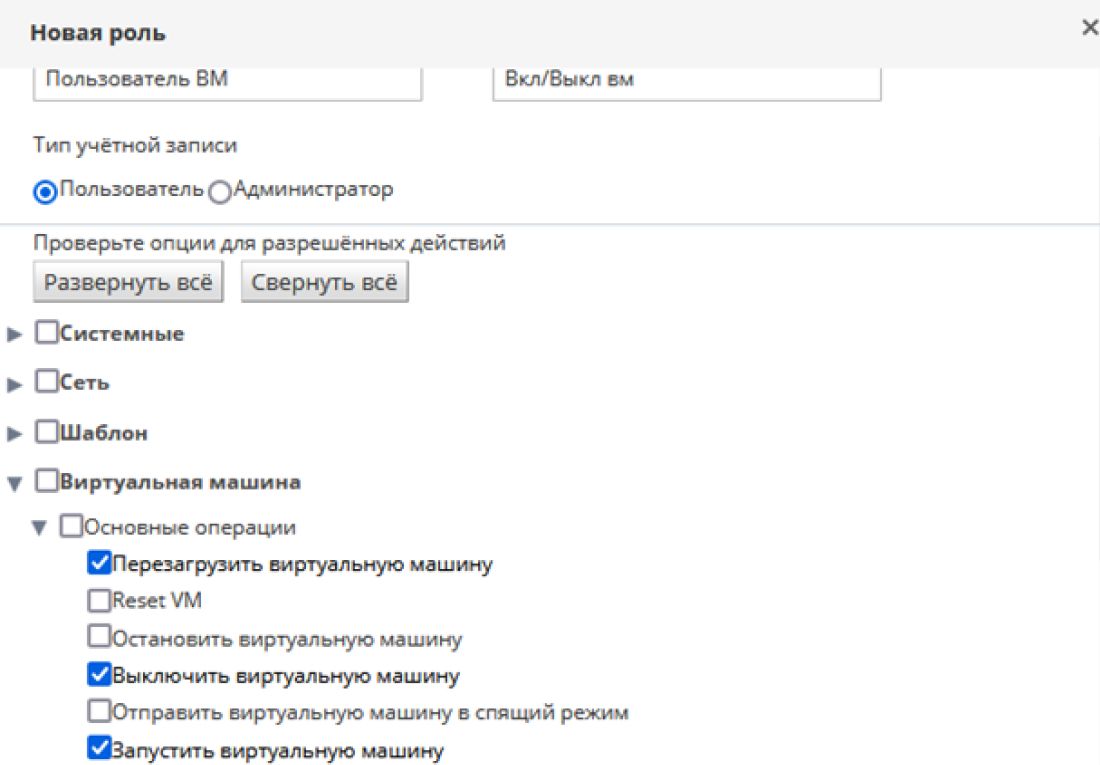Enable all Сеть permissions checkbox
This screenshot has height=765, width=1100.
coord(47,383)
